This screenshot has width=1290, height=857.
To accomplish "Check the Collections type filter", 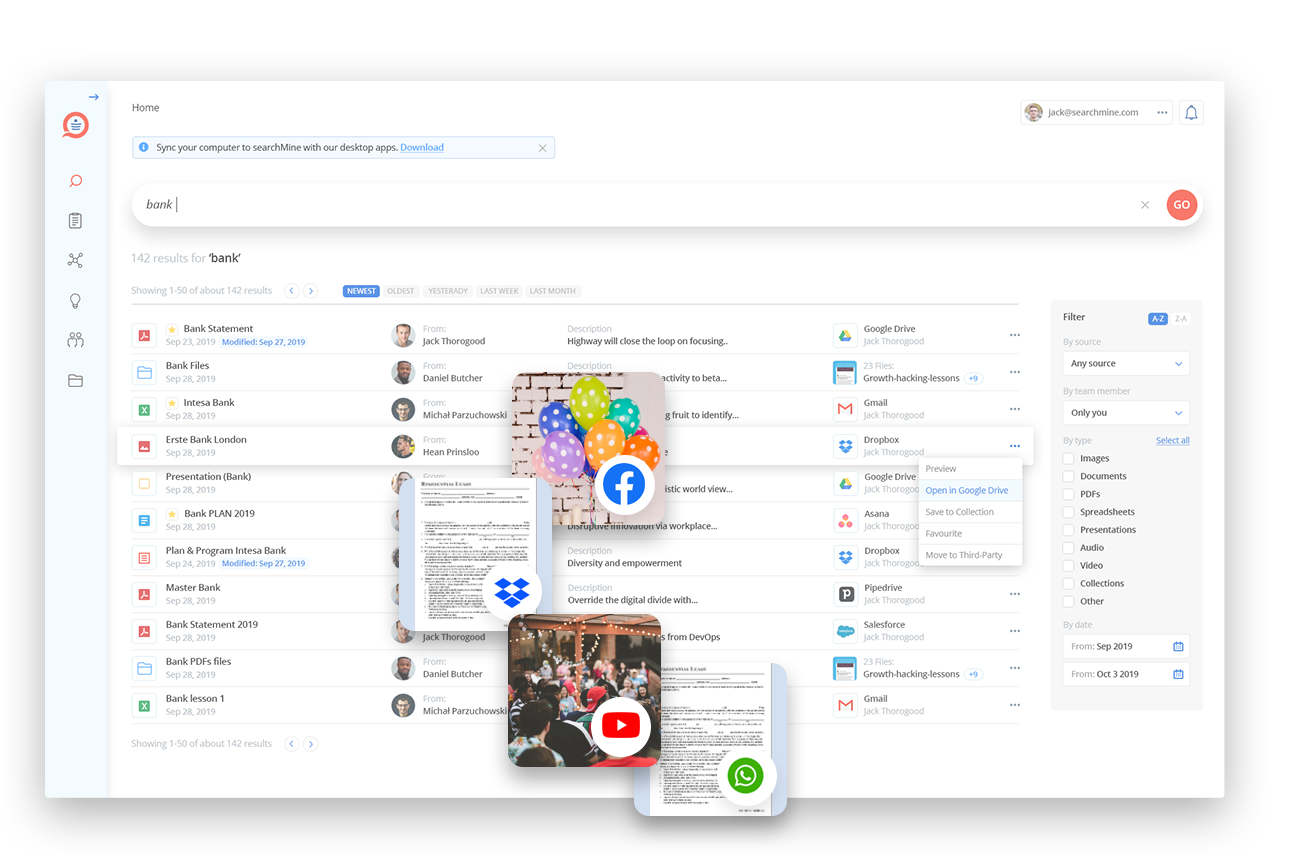I will coord(1069,584).
